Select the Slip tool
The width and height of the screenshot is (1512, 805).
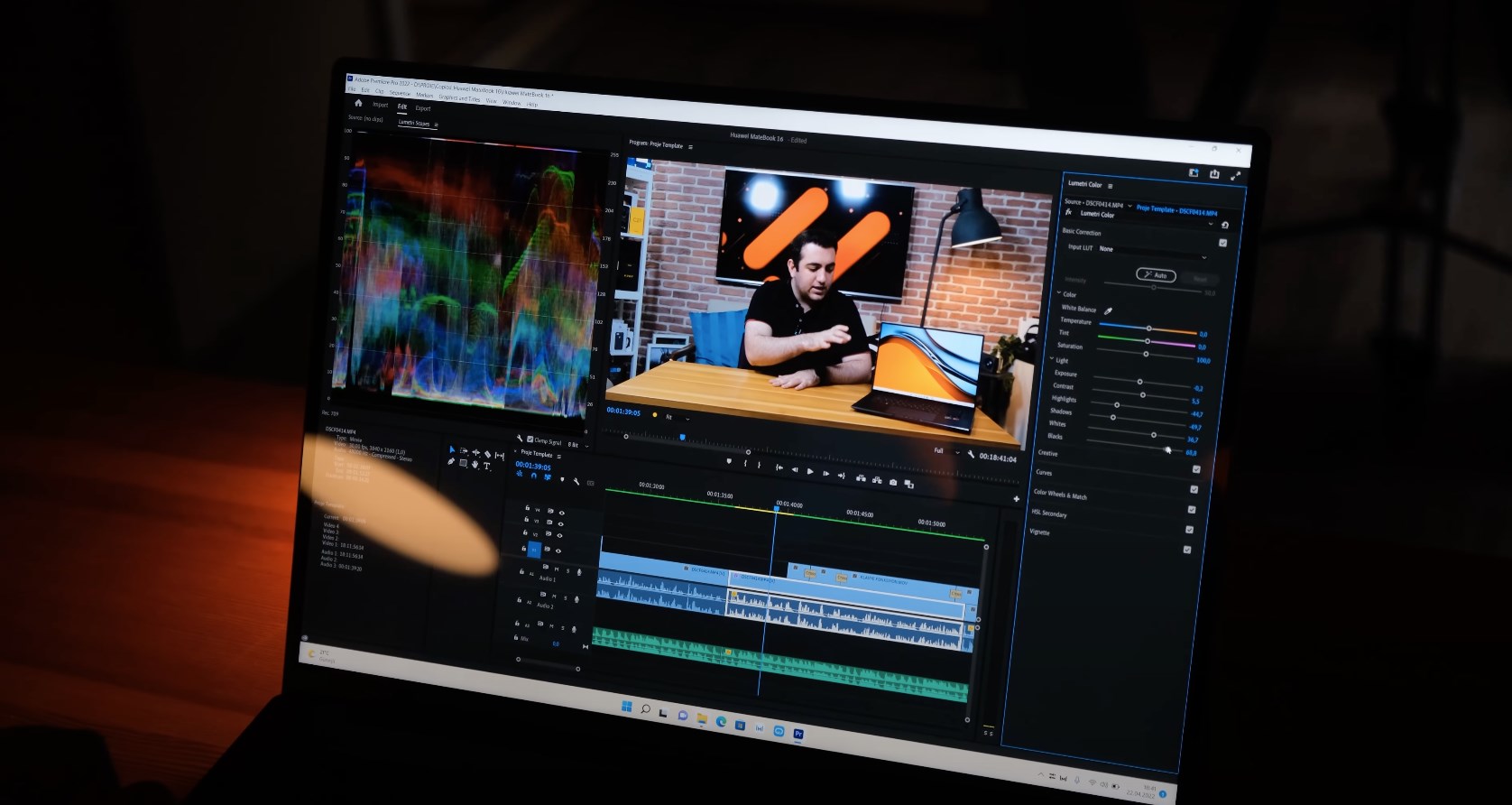click(x=500, y=456)
